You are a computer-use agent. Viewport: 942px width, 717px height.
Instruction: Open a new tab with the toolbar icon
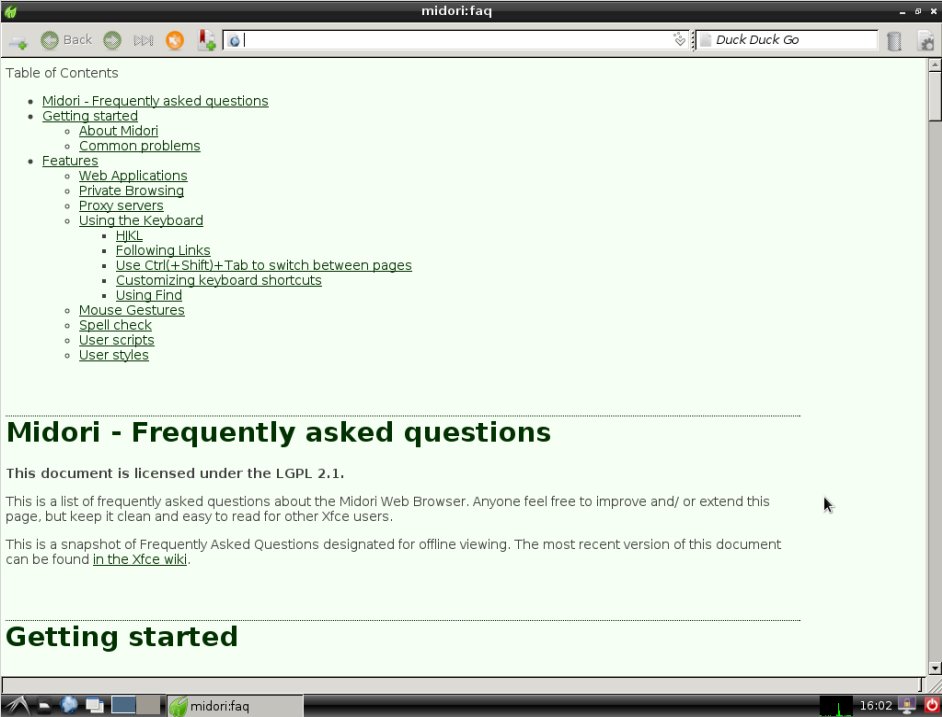tap(18, 41)
